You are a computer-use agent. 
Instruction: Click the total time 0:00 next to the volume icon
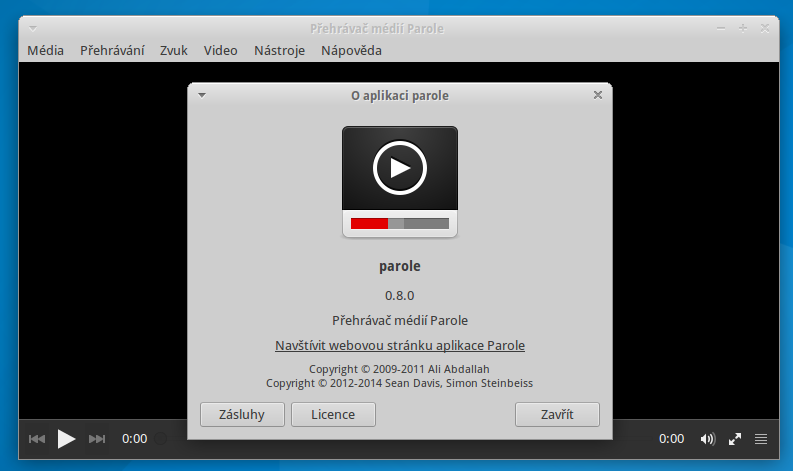[x=671, y=439]
